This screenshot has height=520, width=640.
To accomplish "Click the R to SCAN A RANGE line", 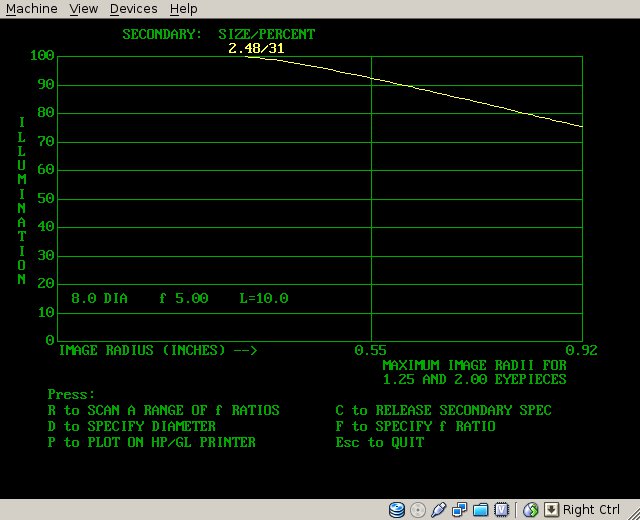I will [x=164, y=410].
